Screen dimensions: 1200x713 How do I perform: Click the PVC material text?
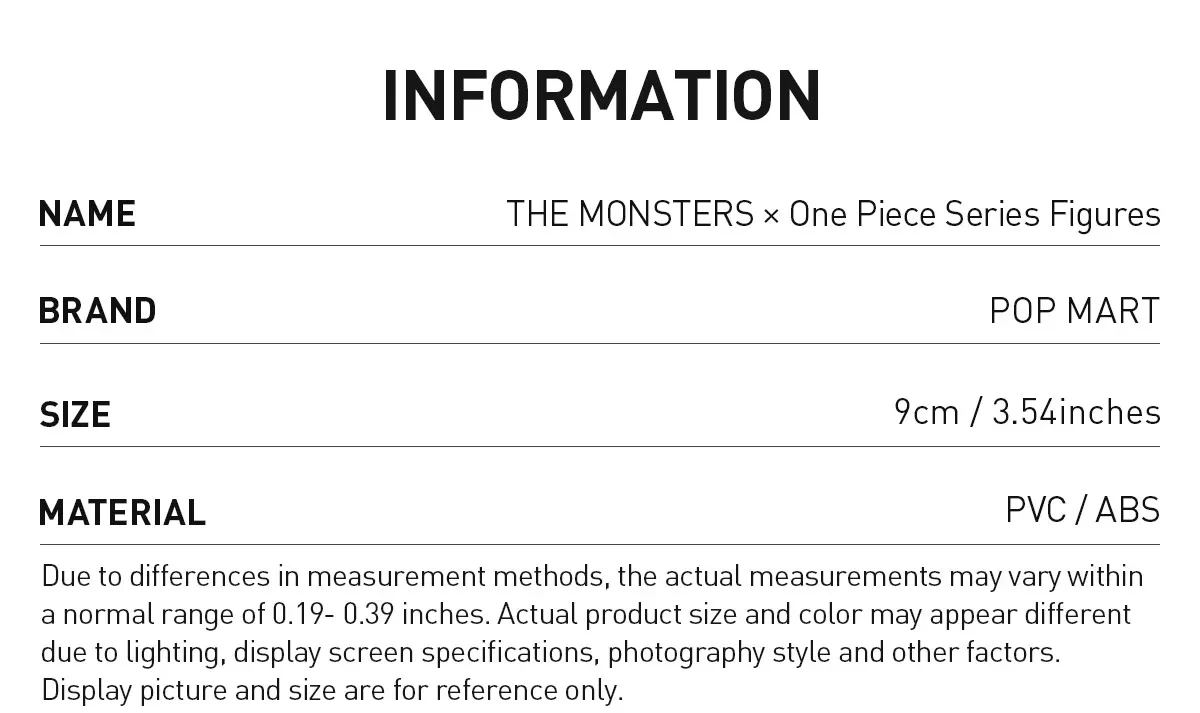pos(1035,510)
